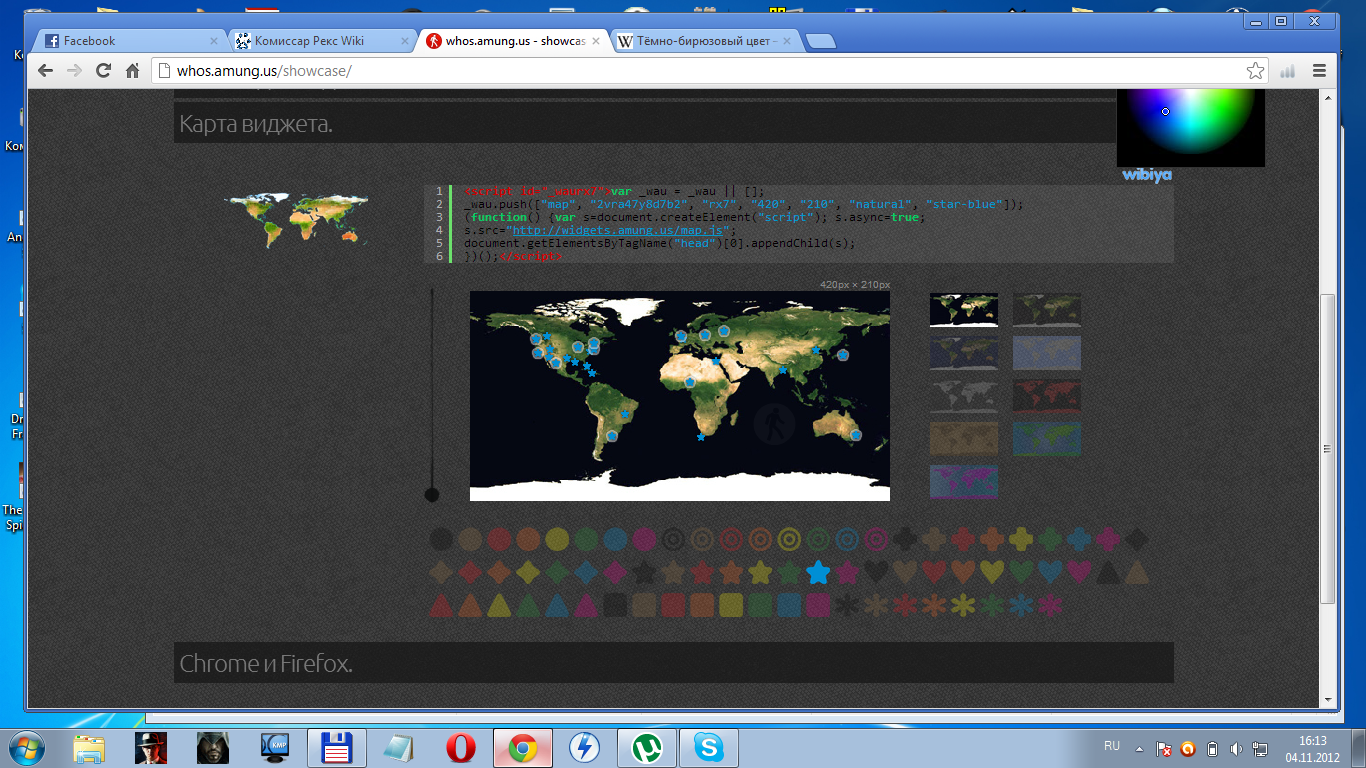
Task: Open the RU language indicator in tray
Action: 1112,746
